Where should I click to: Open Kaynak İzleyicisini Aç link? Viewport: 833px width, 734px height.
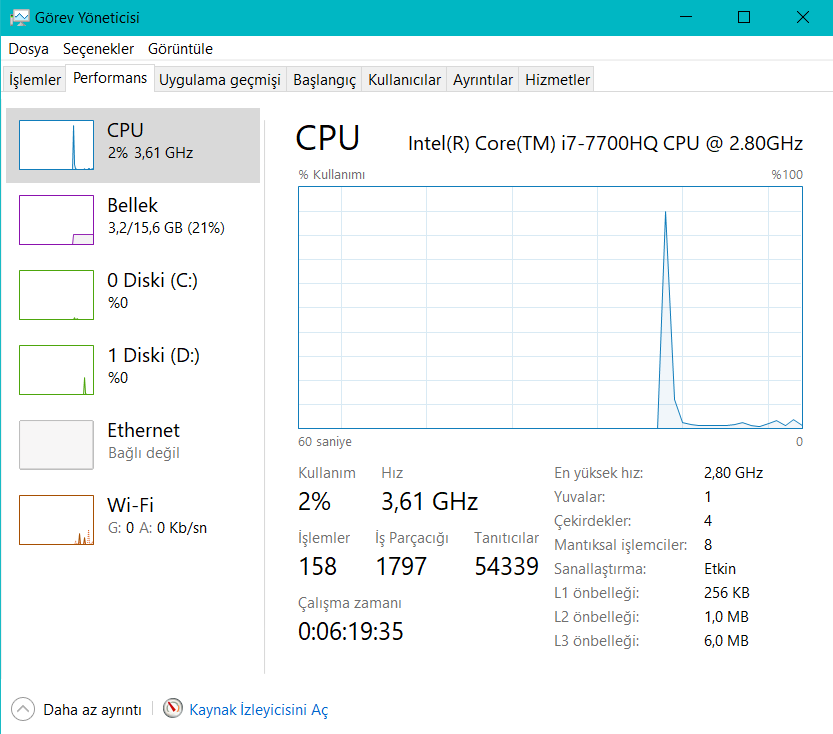point(259,710)
